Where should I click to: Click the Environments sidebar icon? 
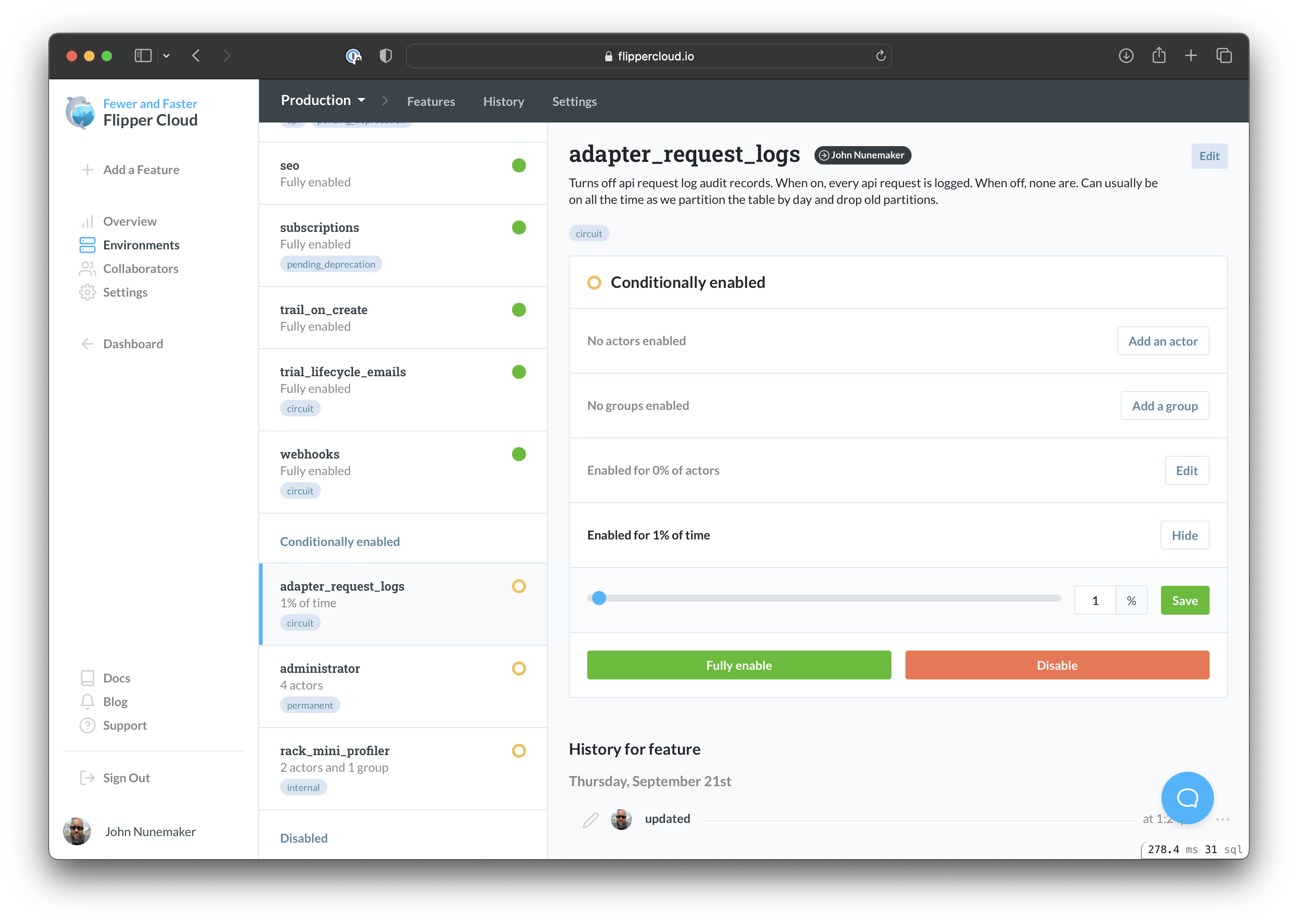[88, 245]
